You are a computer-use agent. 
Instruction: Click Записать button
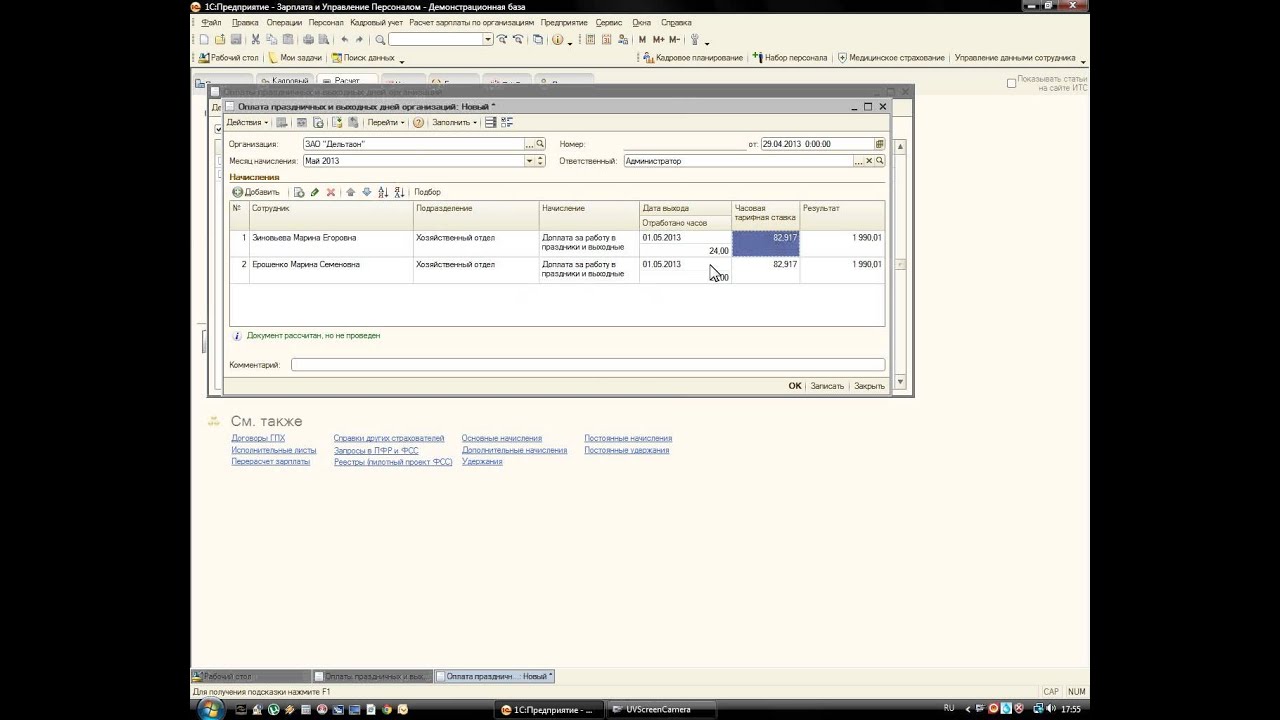(827, 386)
